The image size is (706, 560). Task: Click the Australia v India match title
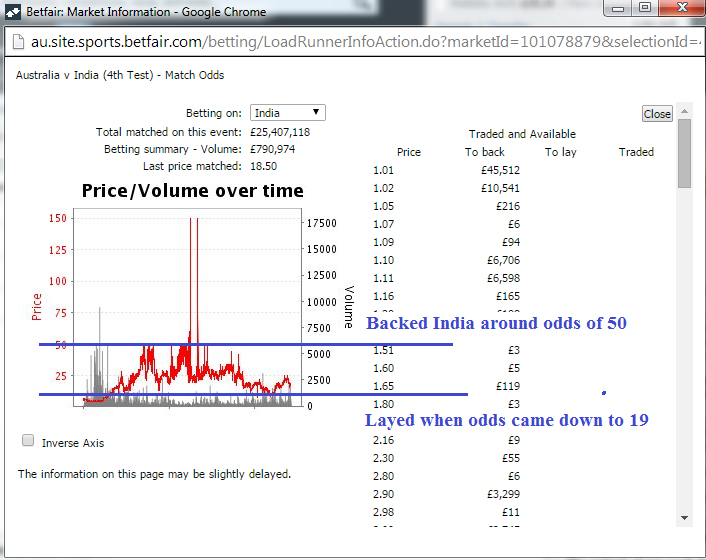coord(120,75)
